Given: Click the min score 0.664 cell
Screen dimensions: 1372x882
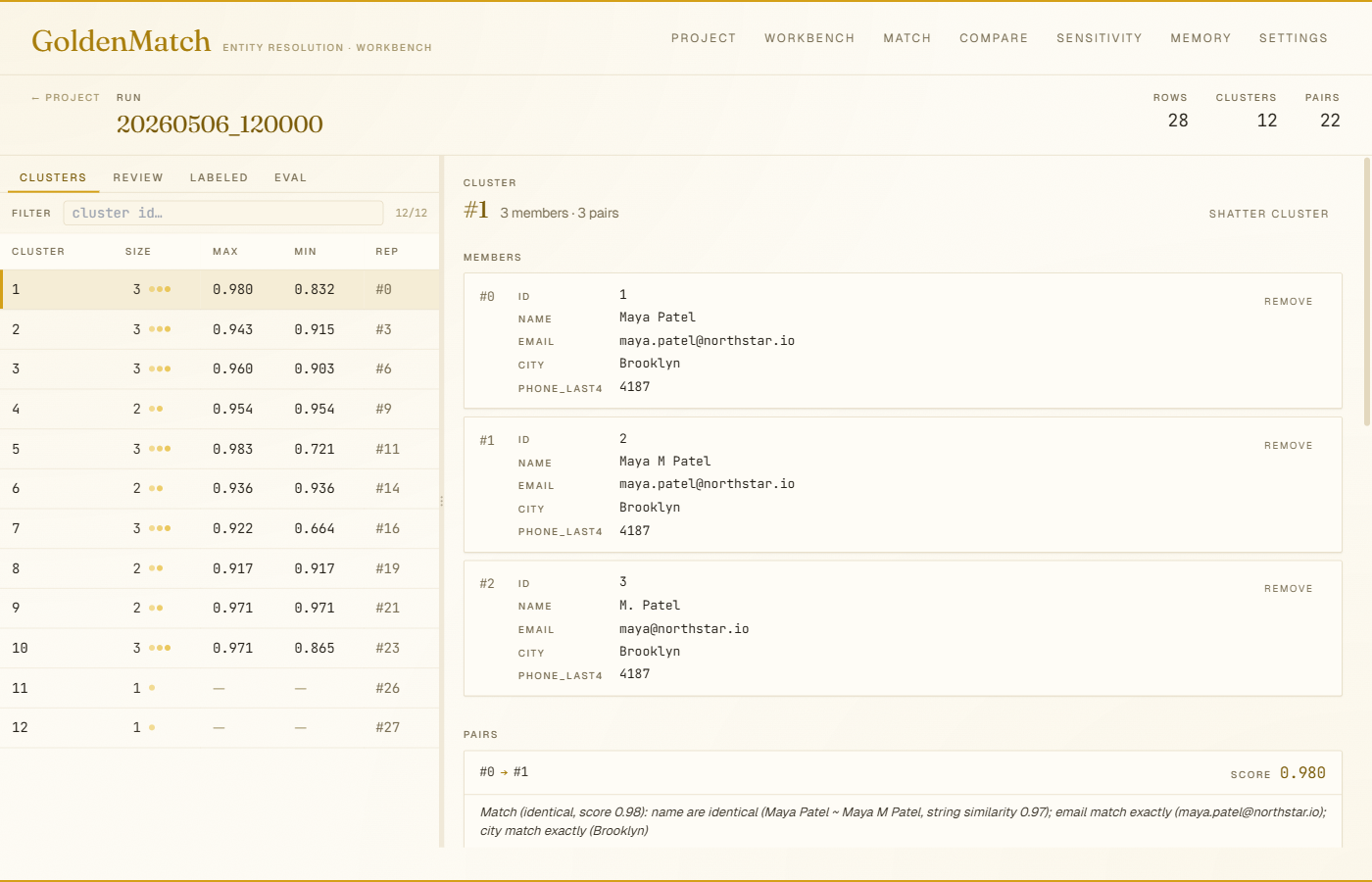Looking at the screenshot, I should coord(315,529).
